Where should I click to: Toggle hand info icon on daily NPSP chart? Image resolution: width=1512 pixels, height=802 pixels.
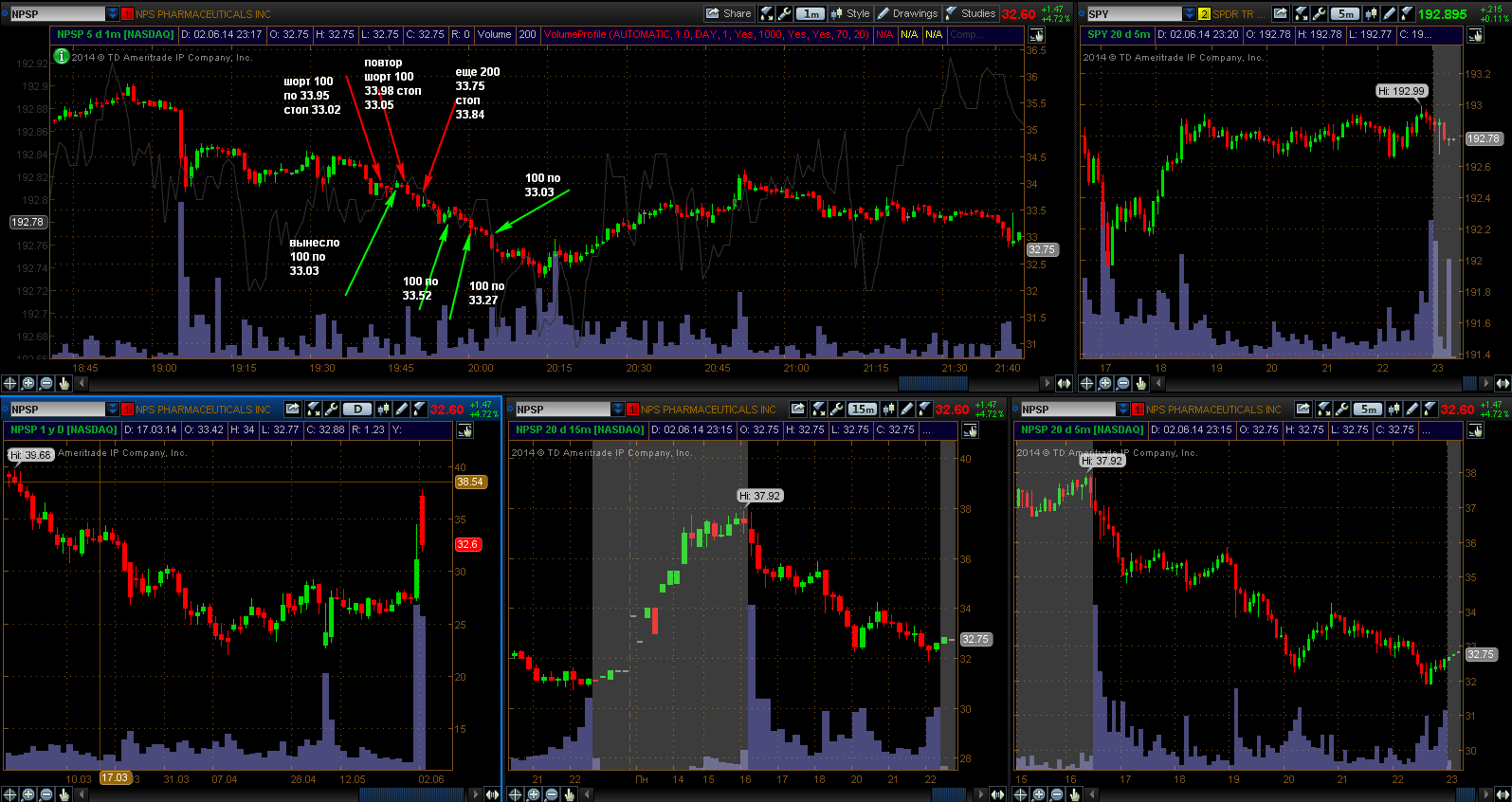465,430
